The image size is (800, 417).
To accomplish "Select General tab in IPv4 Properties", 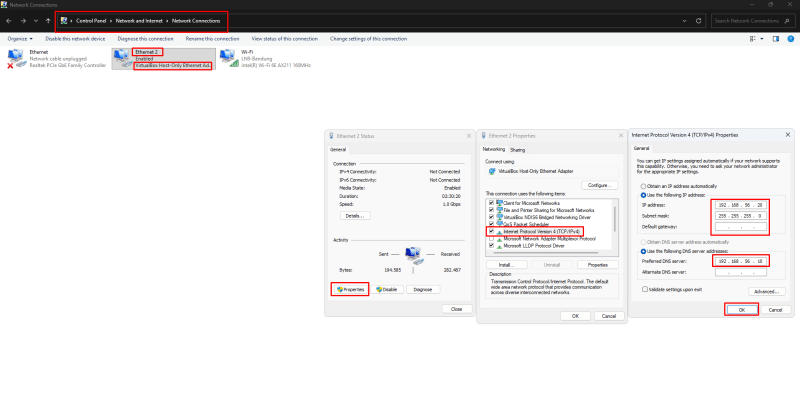I will point(641,149).
